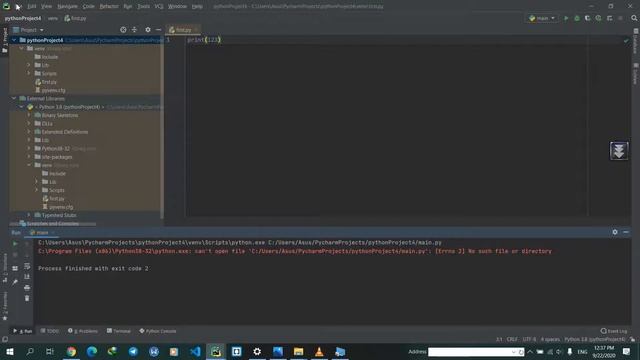
Task: Open the Python Console tab
Action: pos(158,331)
